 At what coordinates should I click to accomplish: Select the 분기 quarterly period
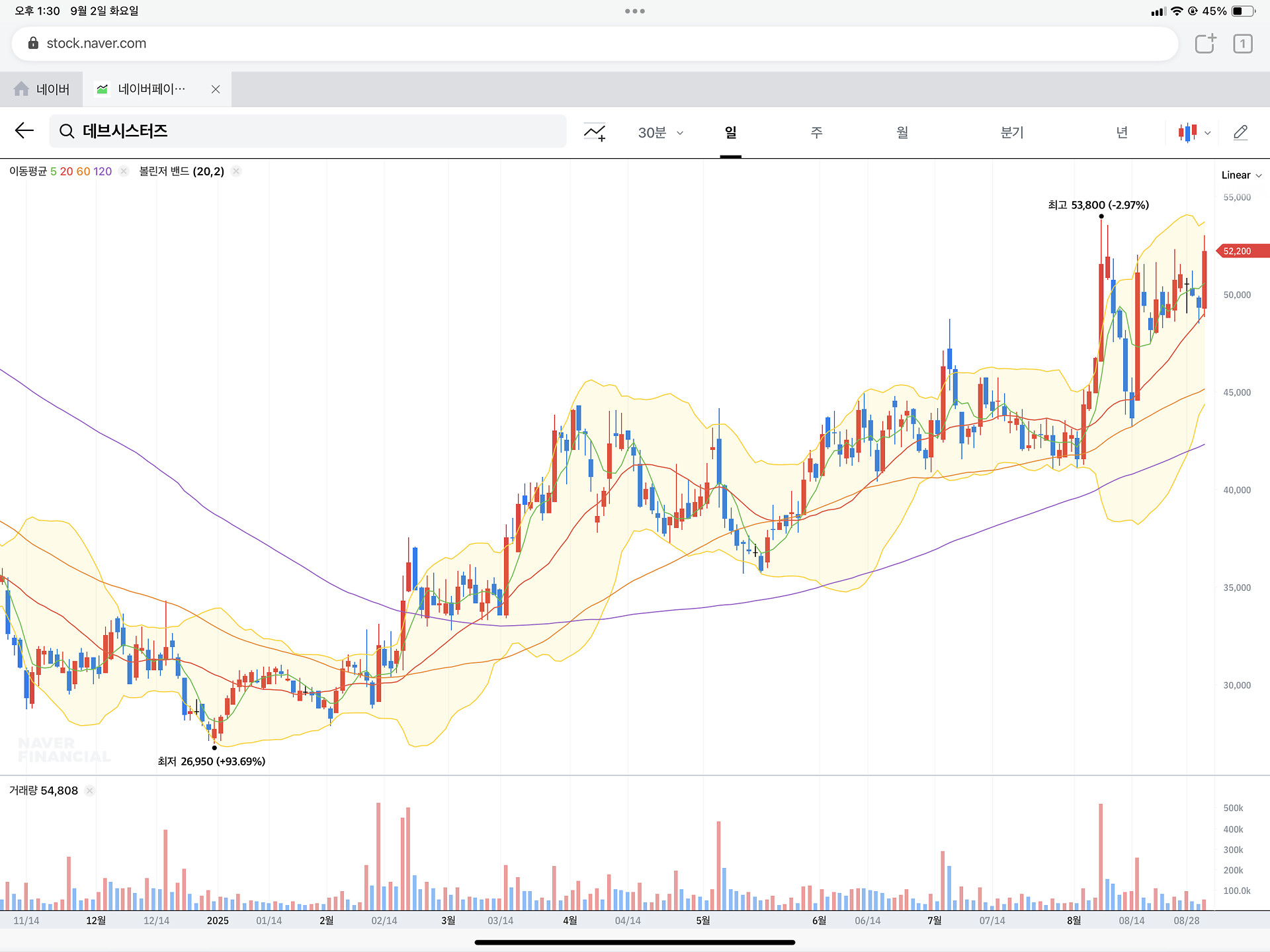point(1011,133)
